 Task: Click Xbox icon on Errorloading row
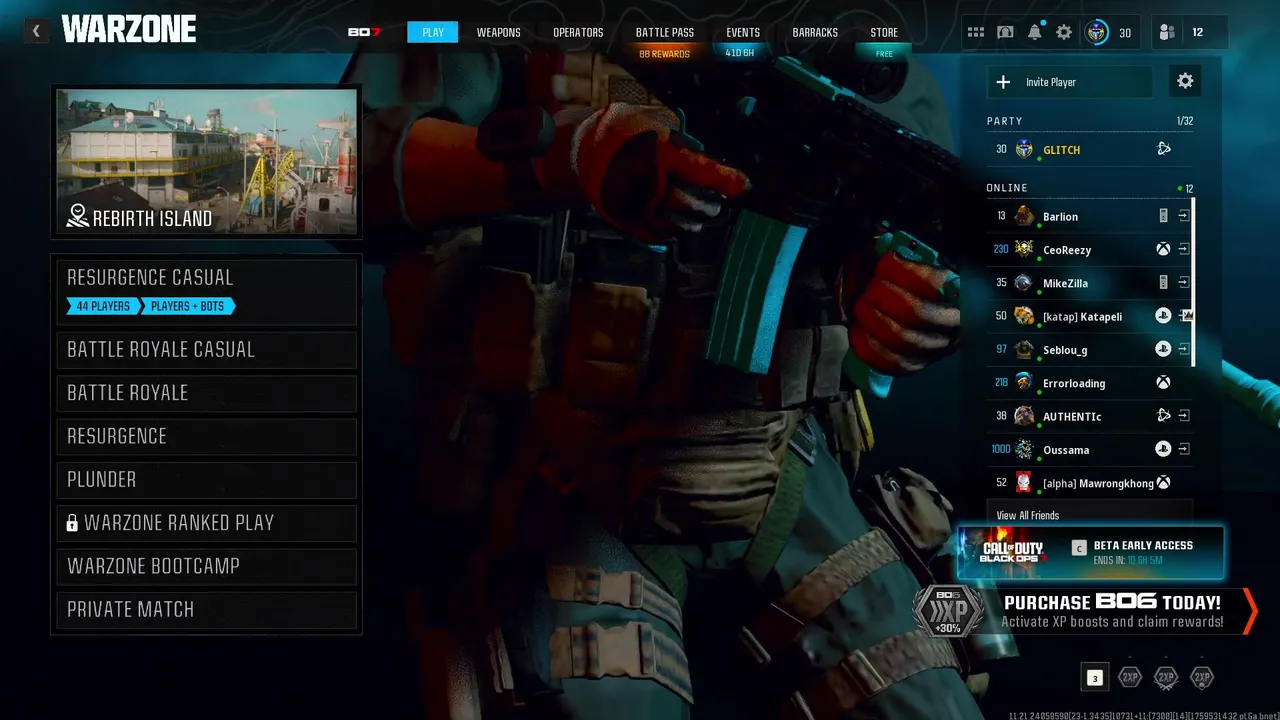1164,383
